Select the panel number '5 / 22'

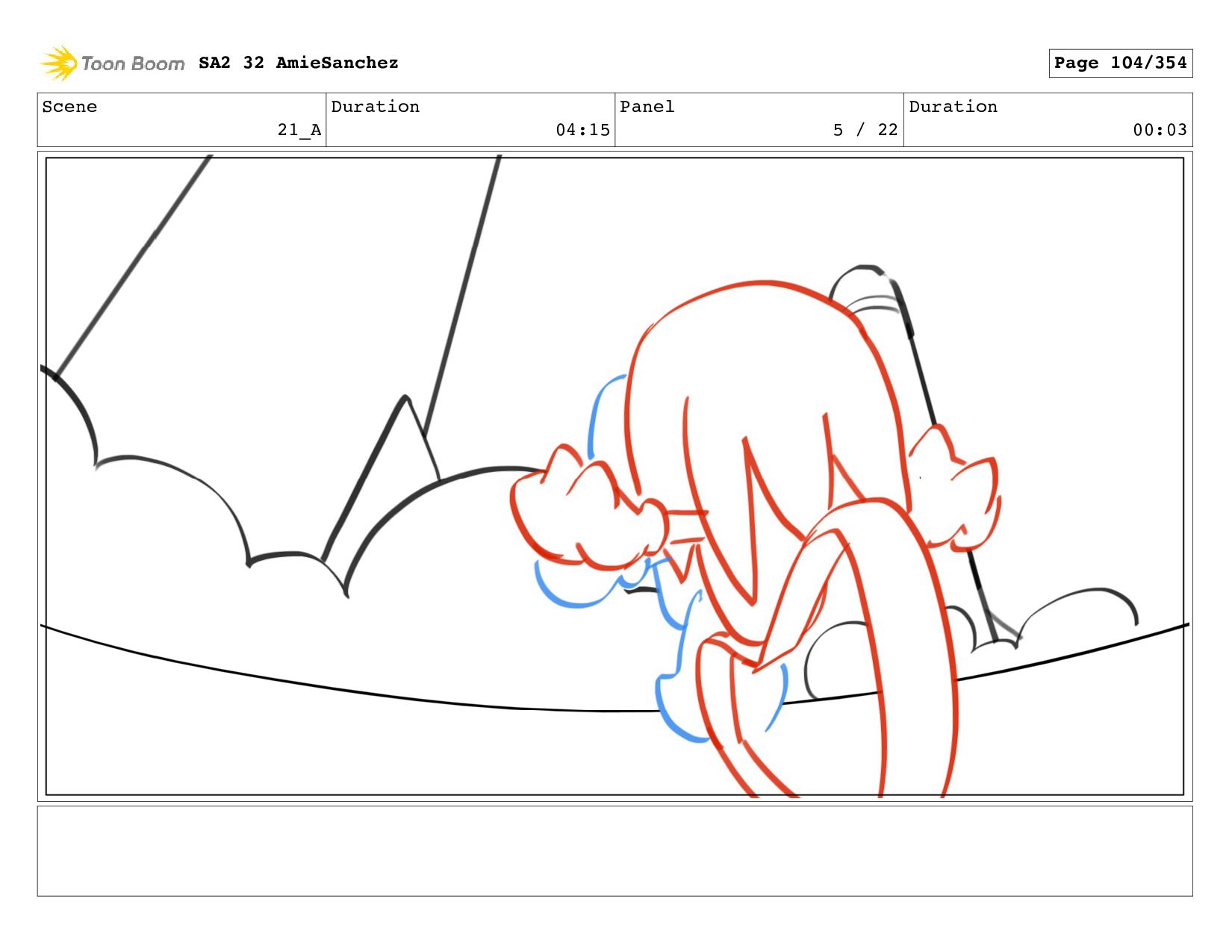(x=865, y=130)
